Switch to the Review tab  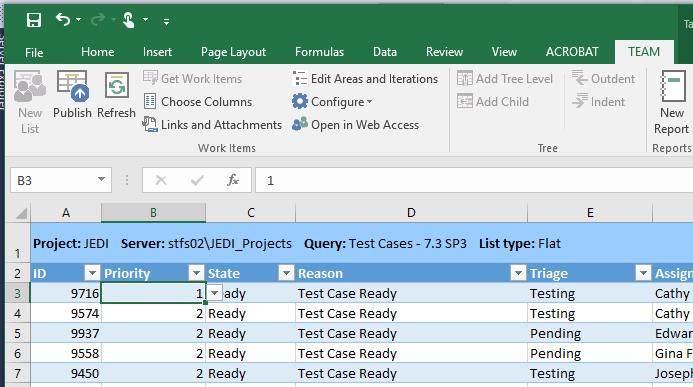click(x=444, y=52)
